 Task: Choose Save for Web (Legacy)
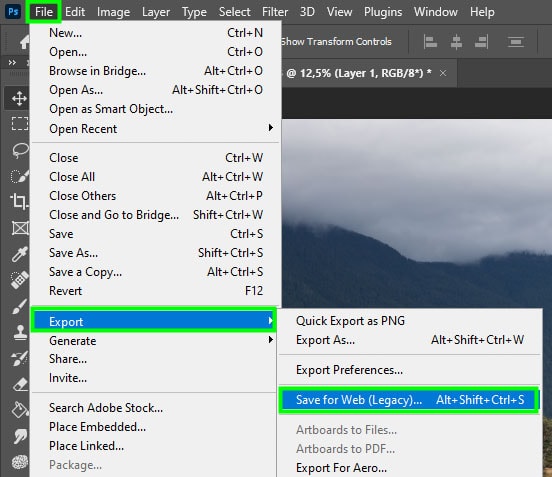(x=409, y=400)
